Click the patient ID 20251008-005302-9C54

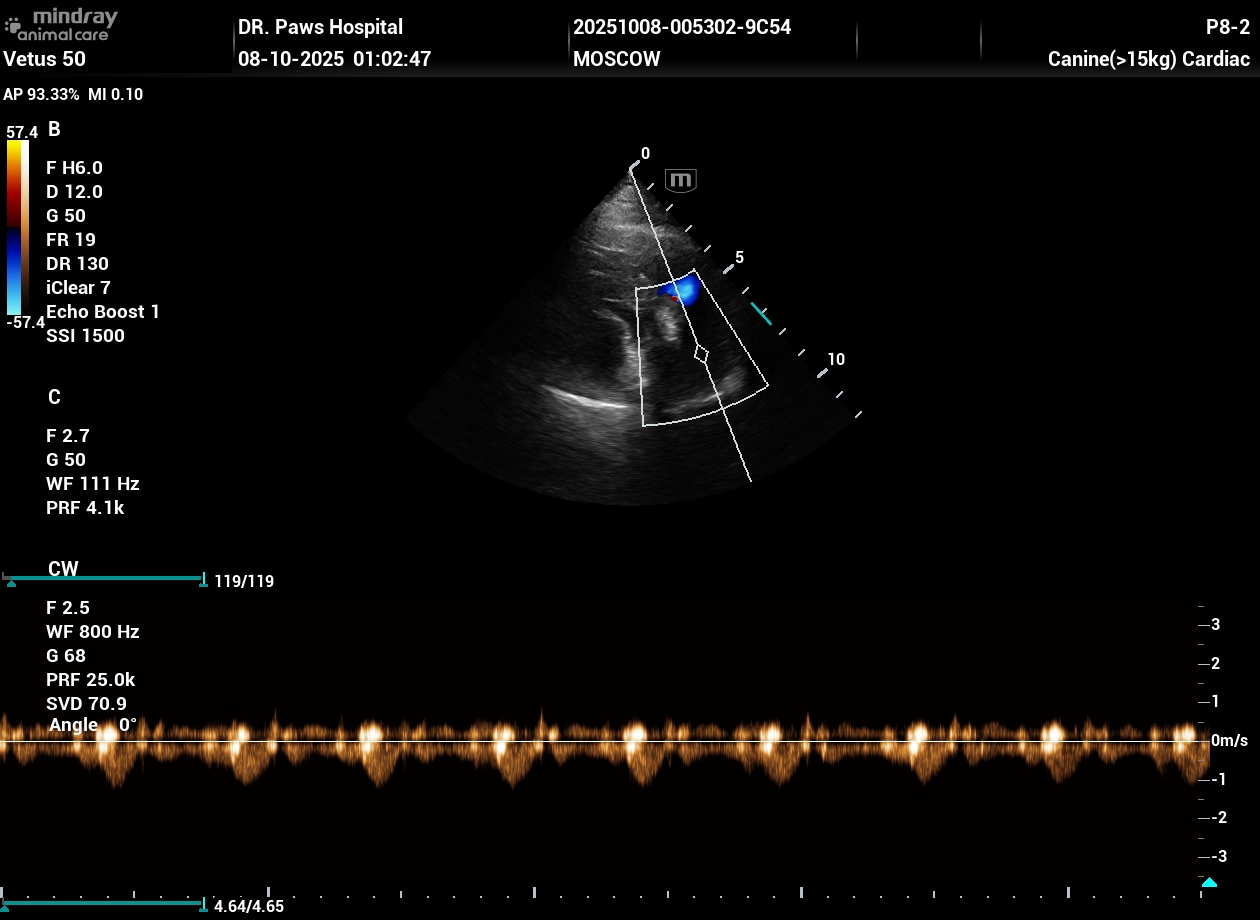682,27
